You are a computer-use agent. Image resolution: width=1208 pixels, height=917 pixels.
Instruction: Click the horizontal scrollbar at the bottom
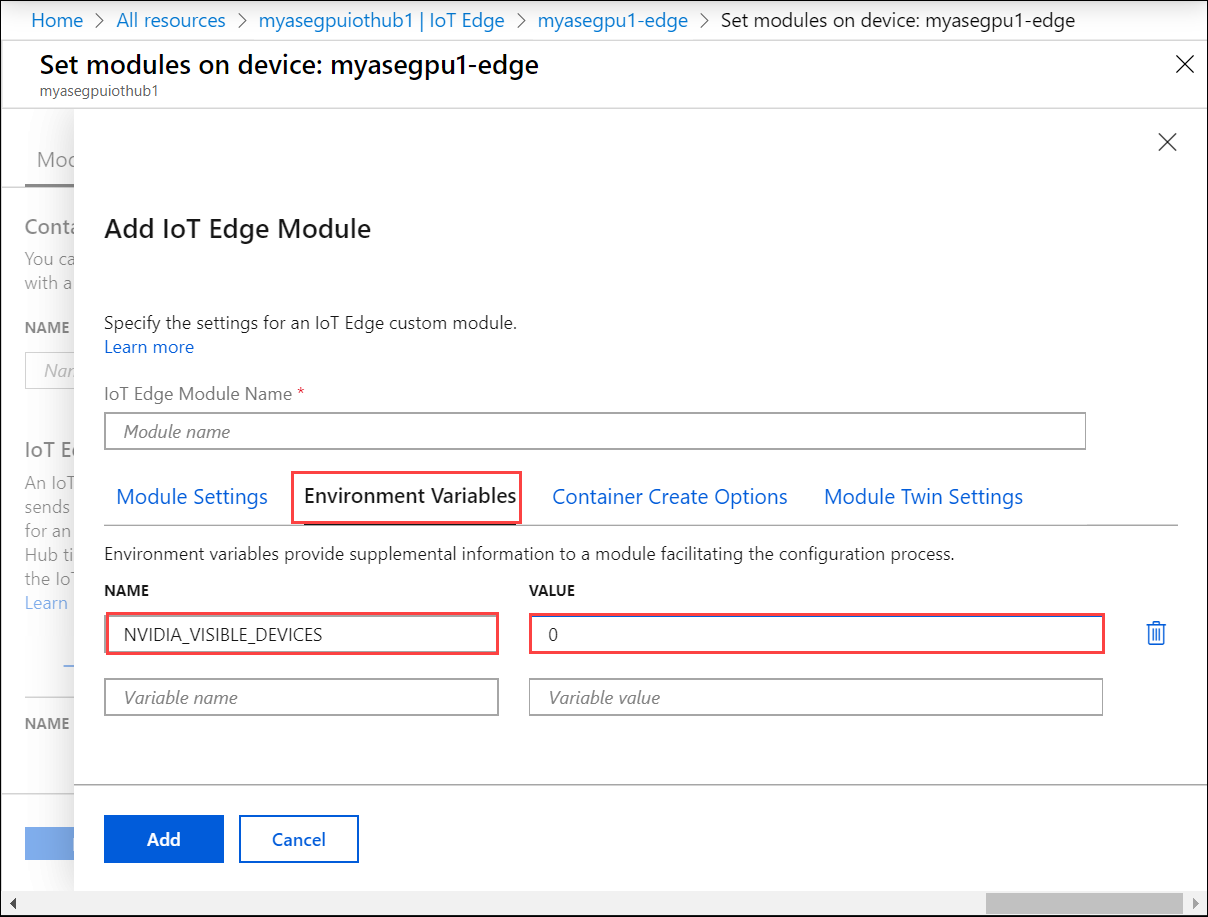click(x=1085, y=903)
